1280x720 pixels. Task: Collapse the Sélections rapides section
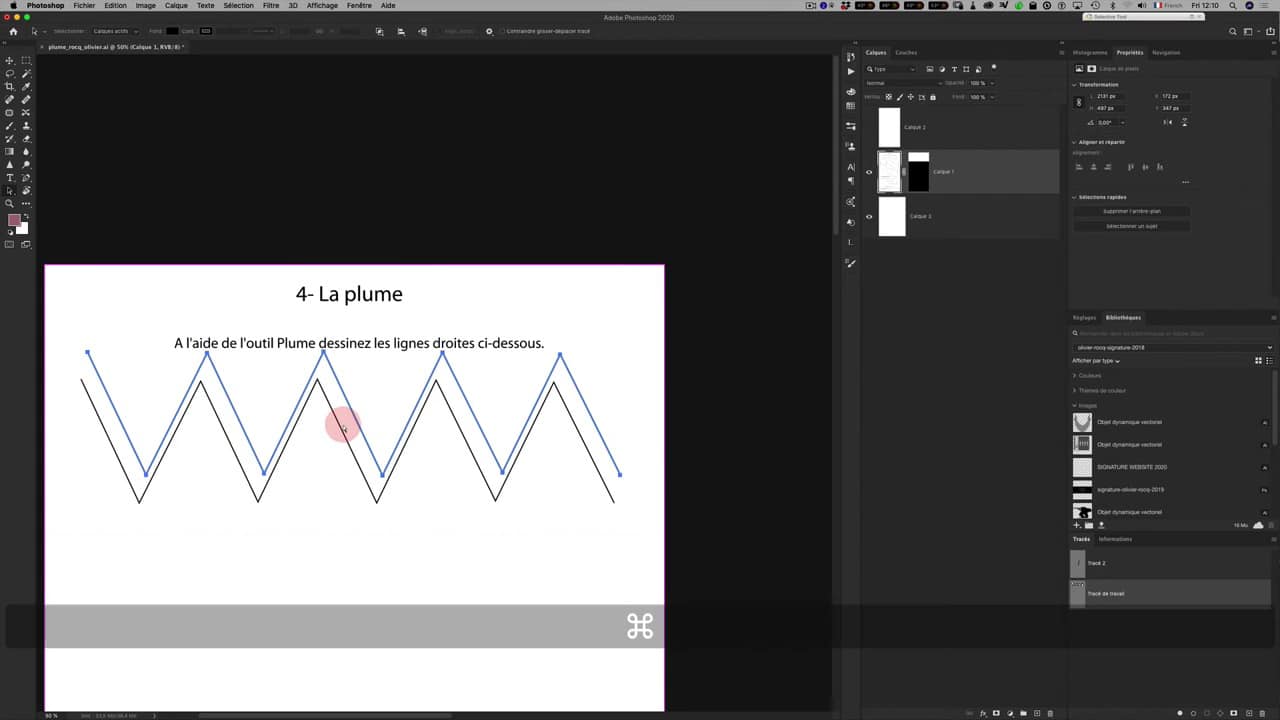click(x=1075, y=197)
